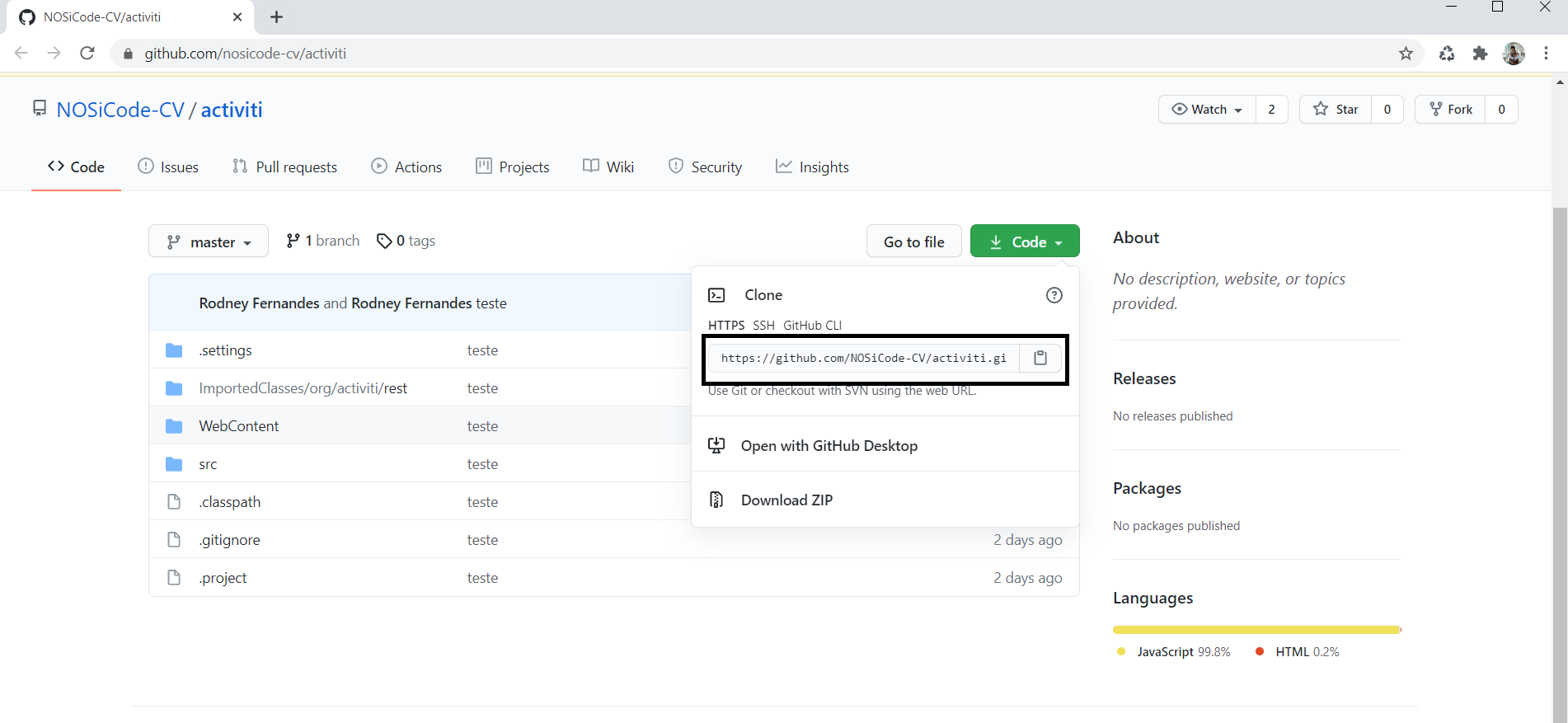Click the .gitignore file icon
The width and height of the screenshot is (1568, 723).
[x=174, y=540]
